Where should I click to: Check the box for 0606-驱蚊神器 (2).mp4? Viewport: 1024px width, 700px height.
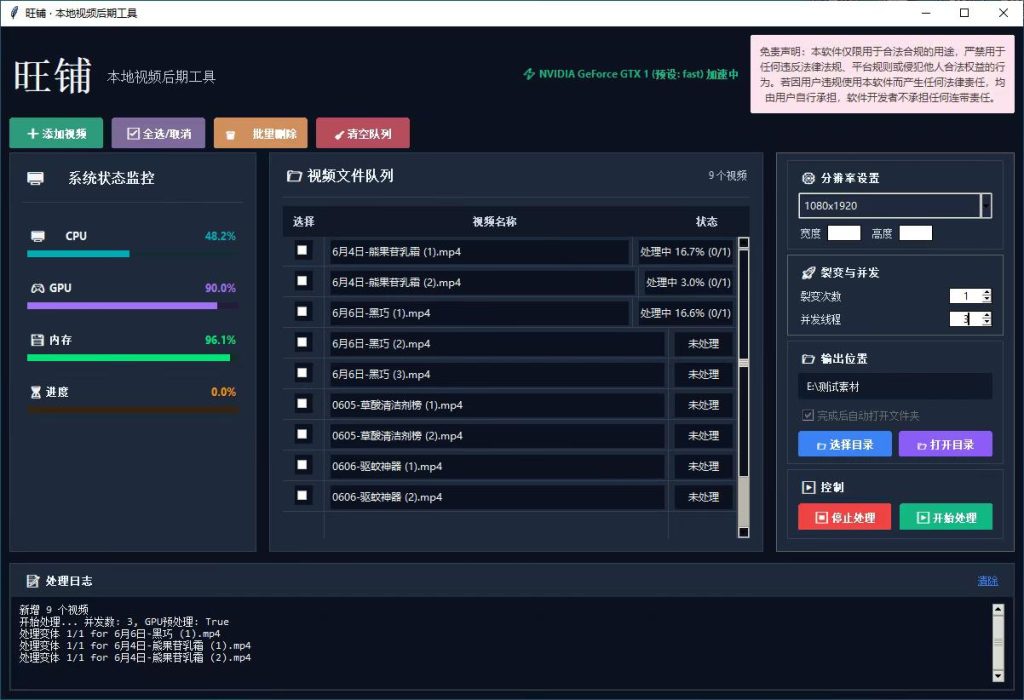pos(302,496)
